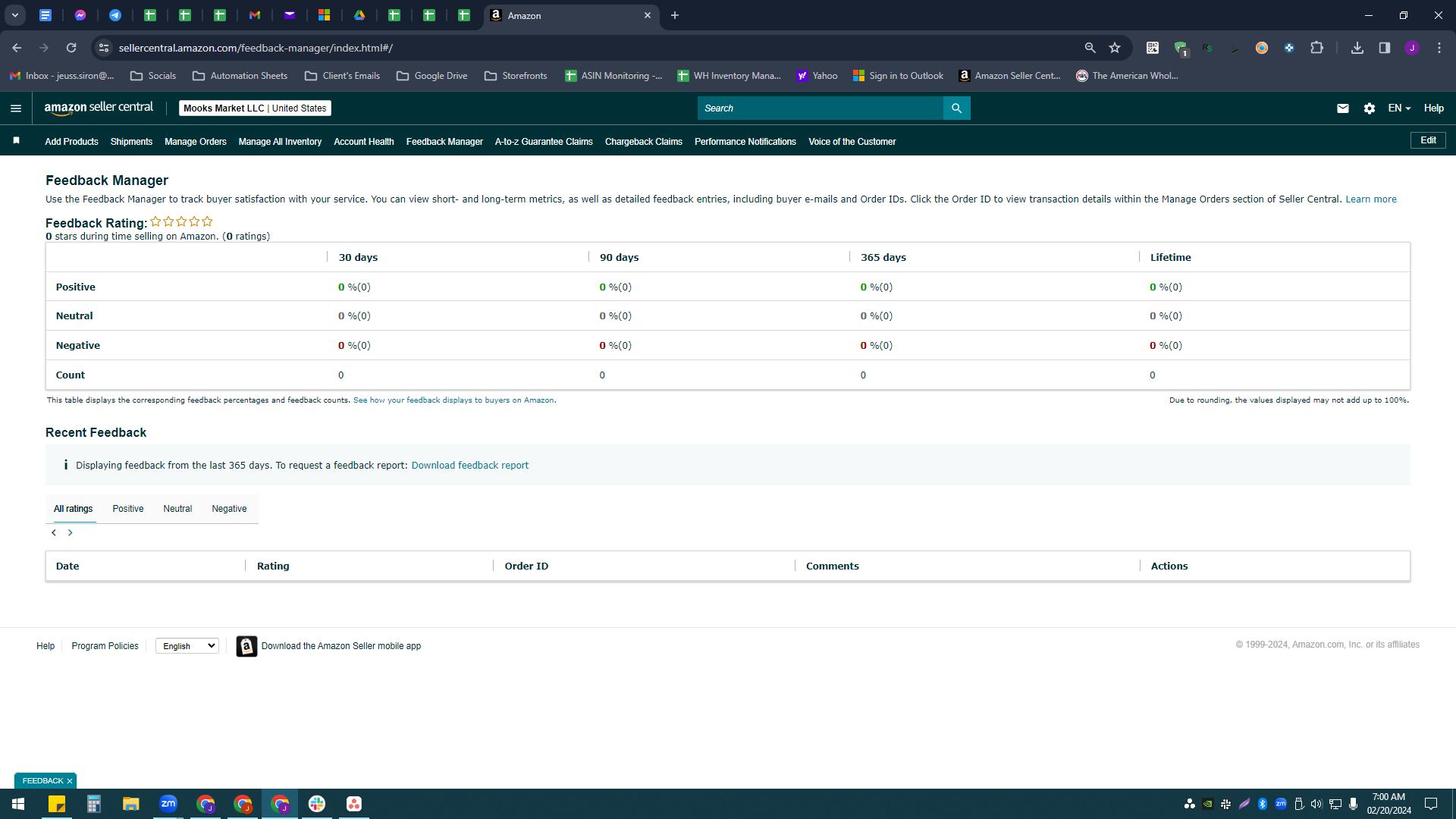
Task: Open a new browser tab
Action: pos(675,15)
